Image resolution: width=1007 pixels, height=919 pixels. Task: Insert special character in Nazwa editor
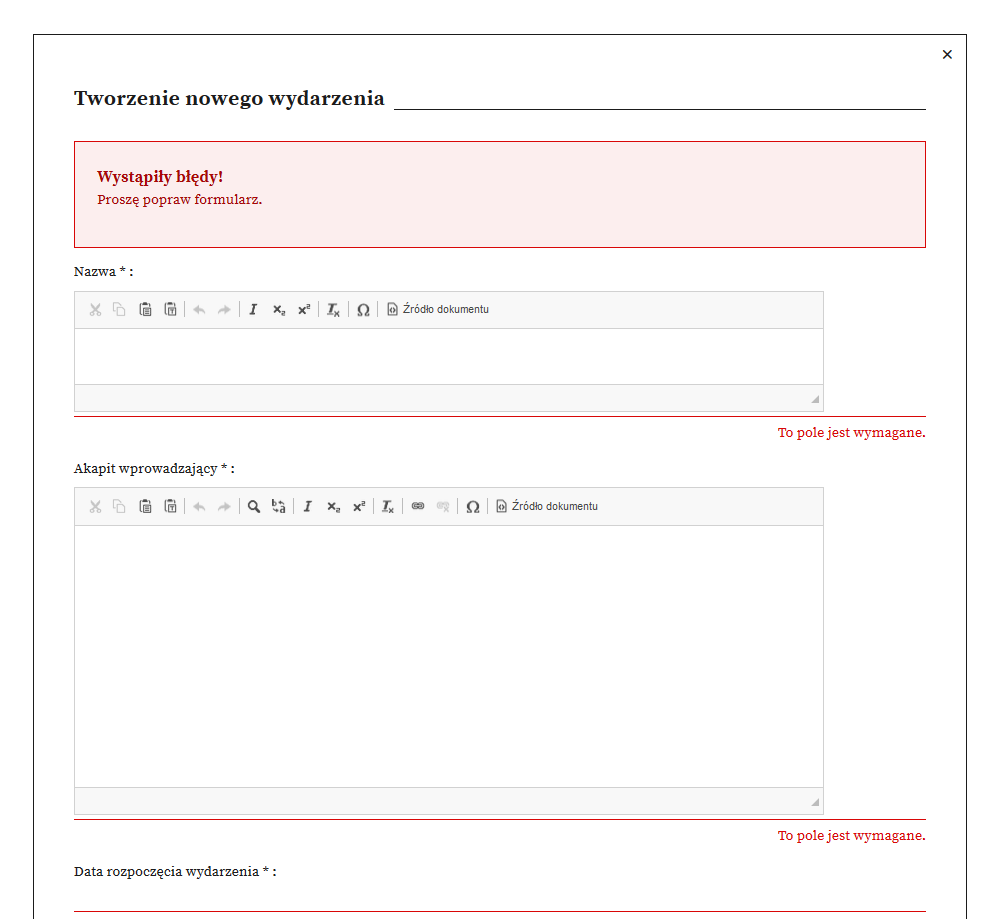point(363,310)
